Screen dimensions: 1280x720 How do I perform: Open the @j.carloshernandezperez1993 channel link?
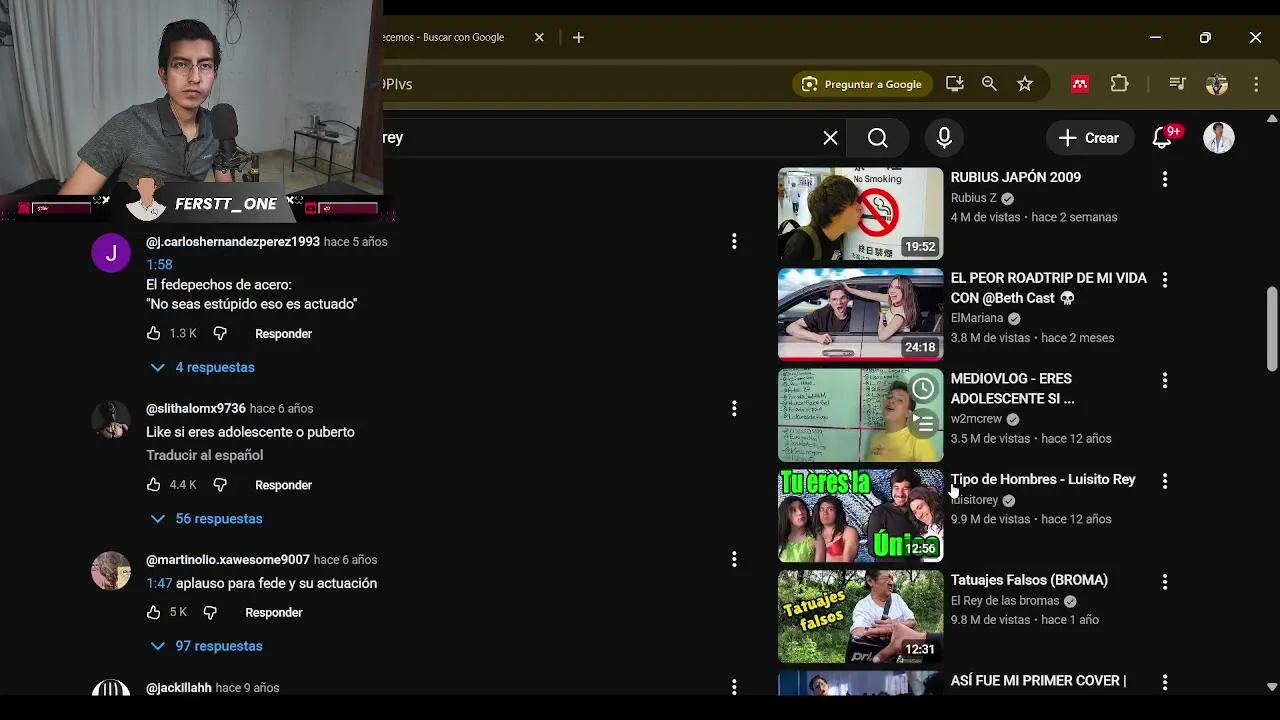[233, 242]
